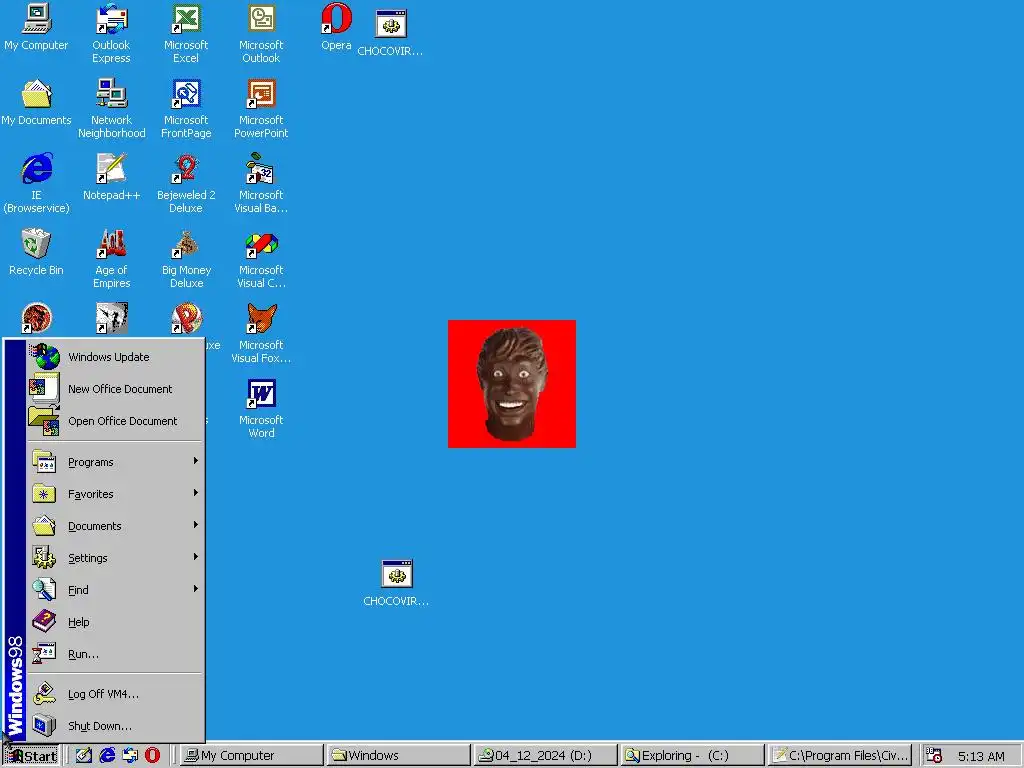Expand the Settings submenu arrow
The width and height of the screenshot is (1024, 768).
195,557
